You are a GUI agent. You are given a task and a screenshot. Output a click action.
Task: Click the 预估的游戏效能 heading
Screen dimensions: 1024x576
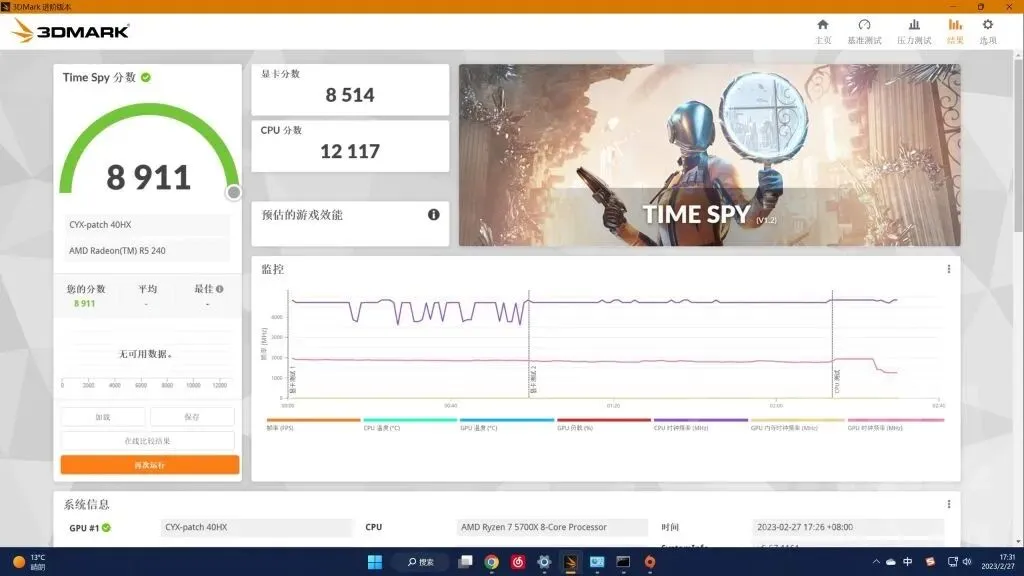click(x=302, y=215)
